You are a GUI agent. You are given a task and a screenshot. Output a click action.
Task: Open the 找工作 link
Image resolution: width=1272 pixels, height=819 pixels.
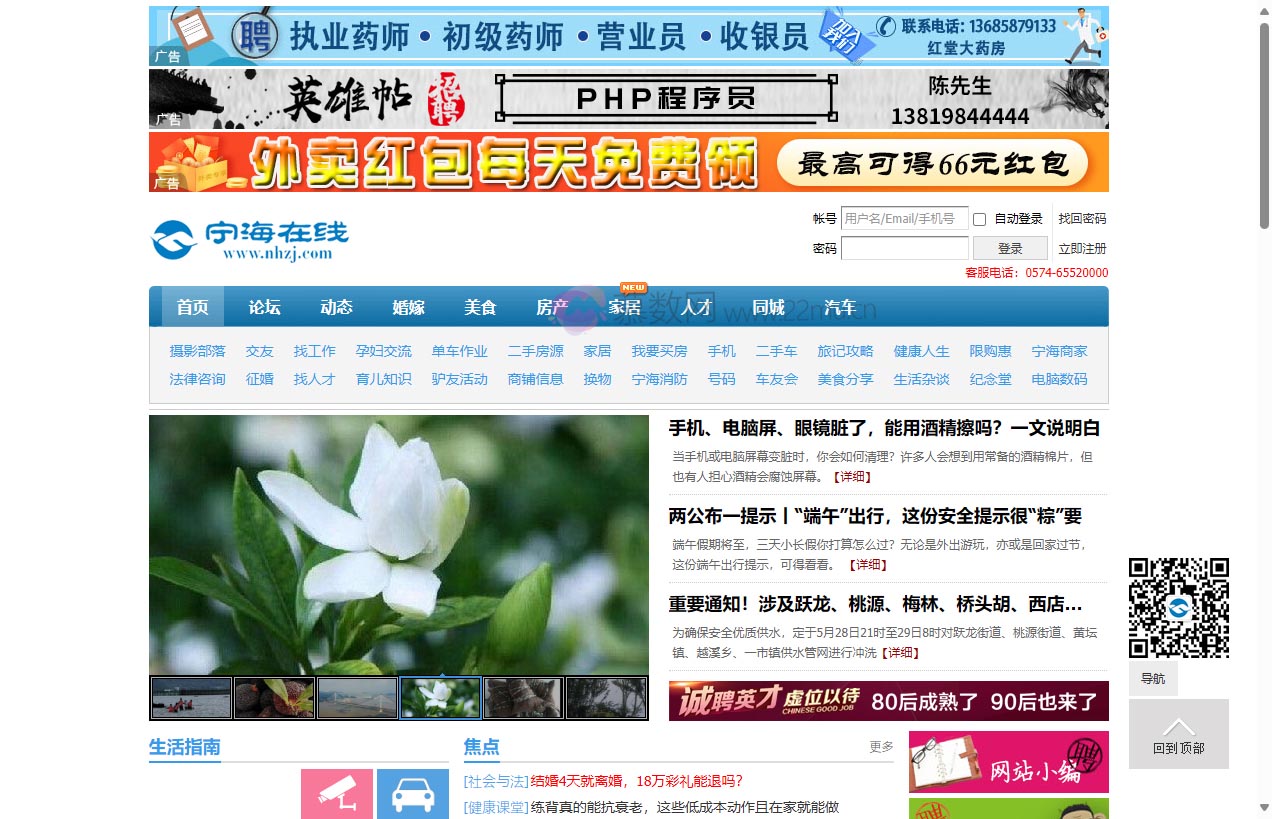[314, 351]
